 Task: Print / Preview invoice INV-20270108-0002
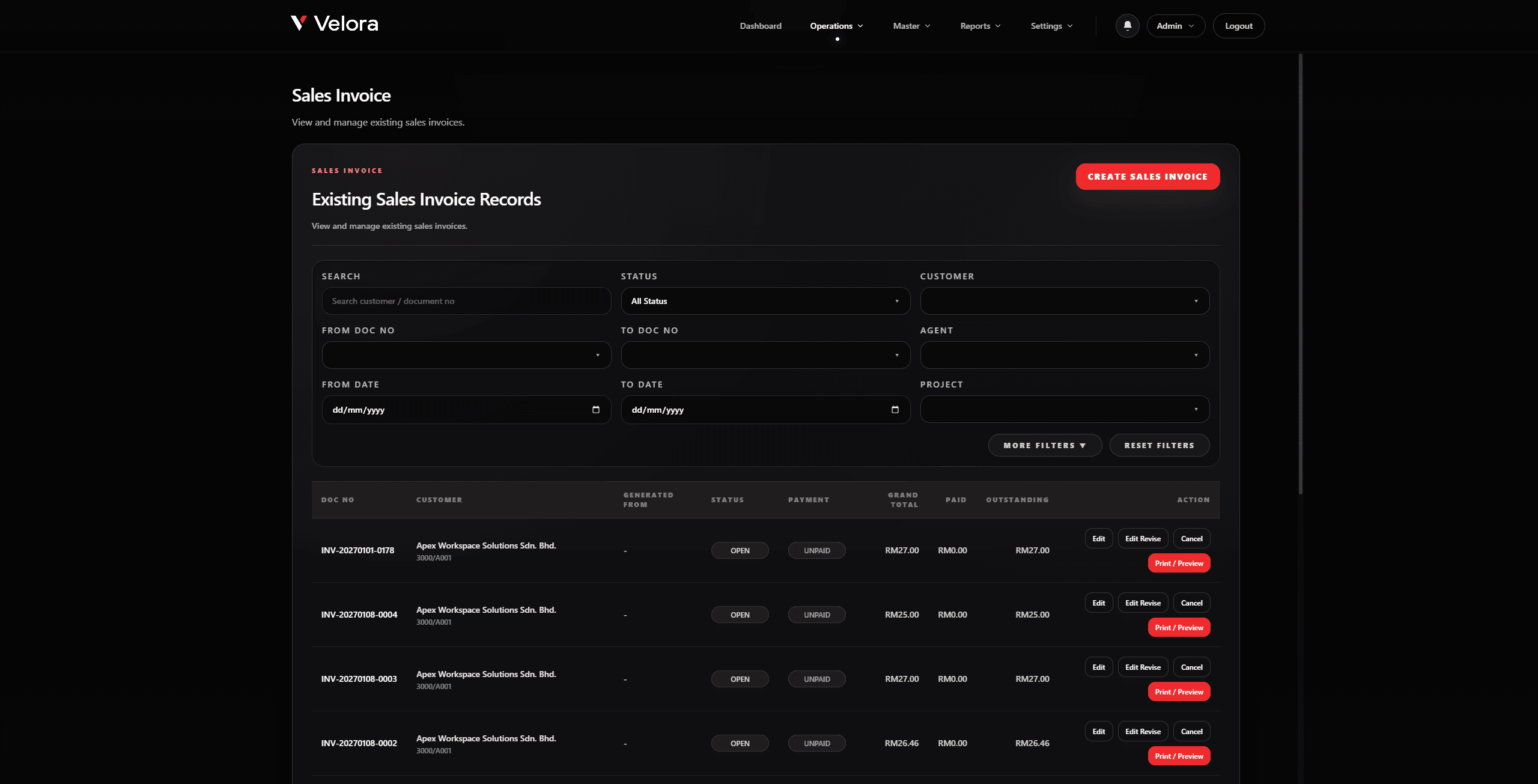coord(1179,756)
